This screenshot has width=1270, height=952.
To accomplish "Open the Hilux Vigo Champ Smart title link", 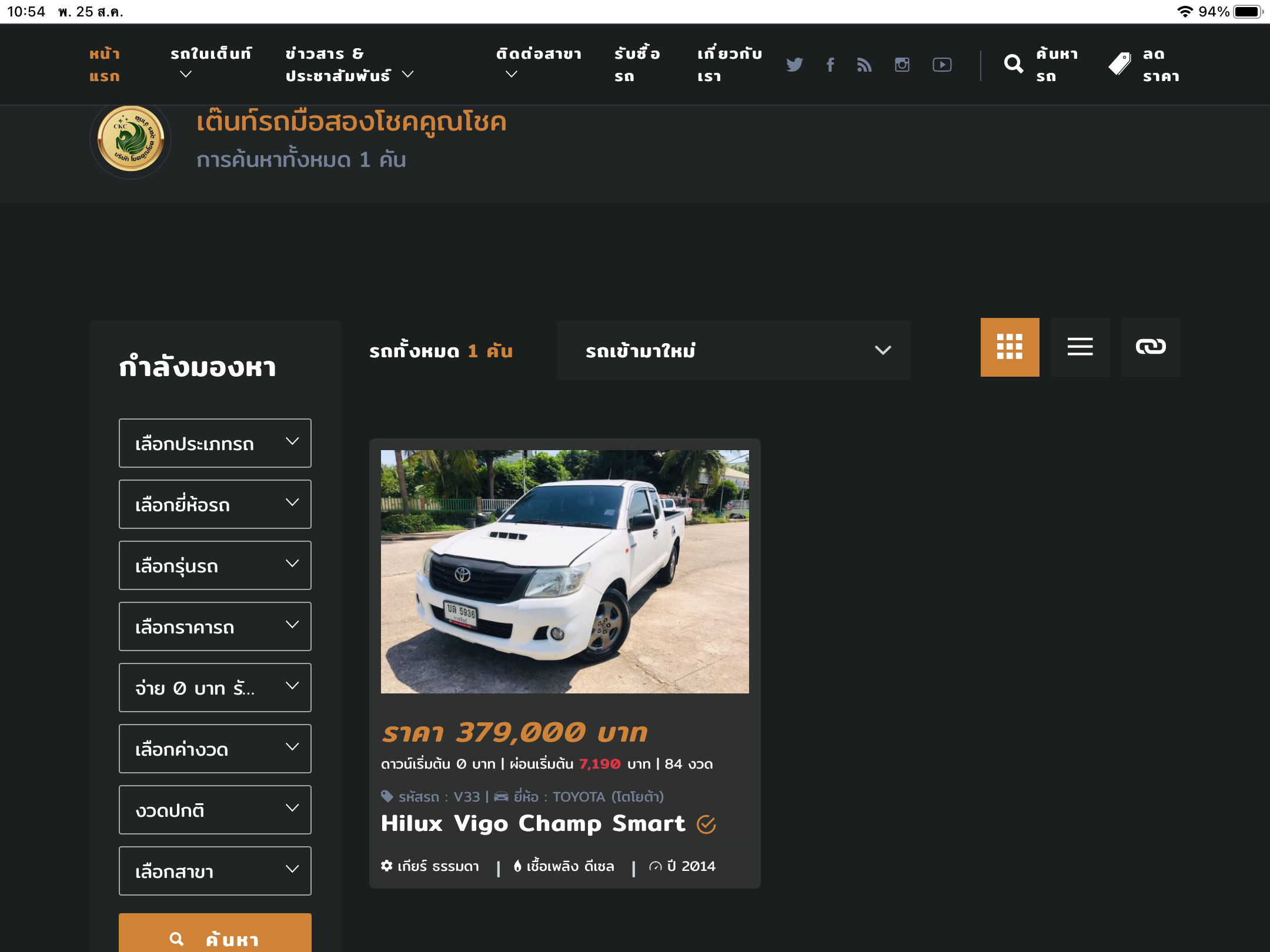I will point(533,823).
